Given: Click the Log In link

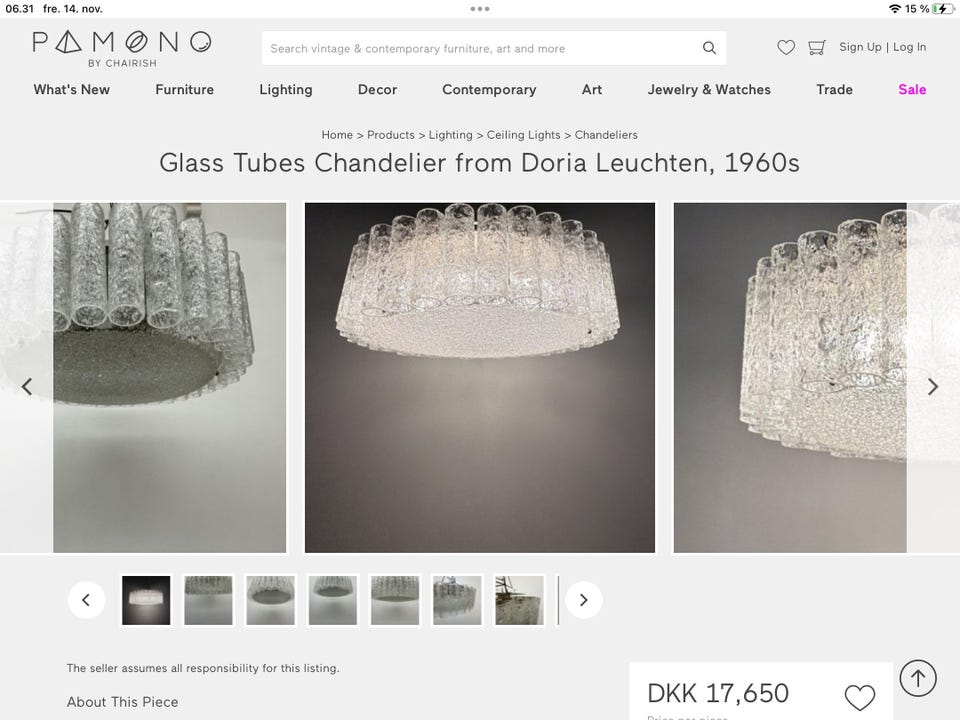Looking at the screenshot, I should click(x=909, y=47).
